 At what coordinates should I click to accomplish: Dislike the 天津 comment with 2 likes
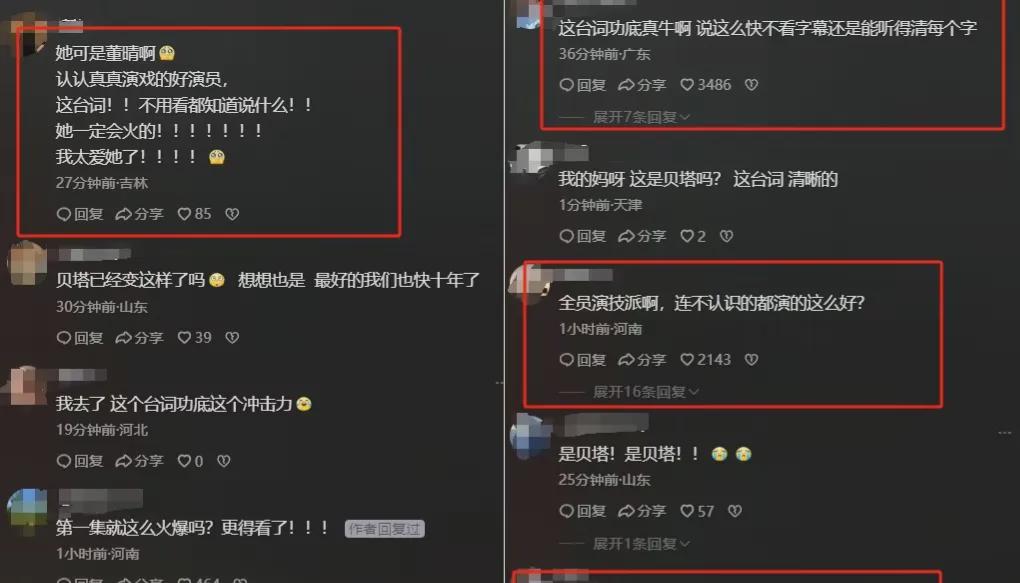pos(727,236)
